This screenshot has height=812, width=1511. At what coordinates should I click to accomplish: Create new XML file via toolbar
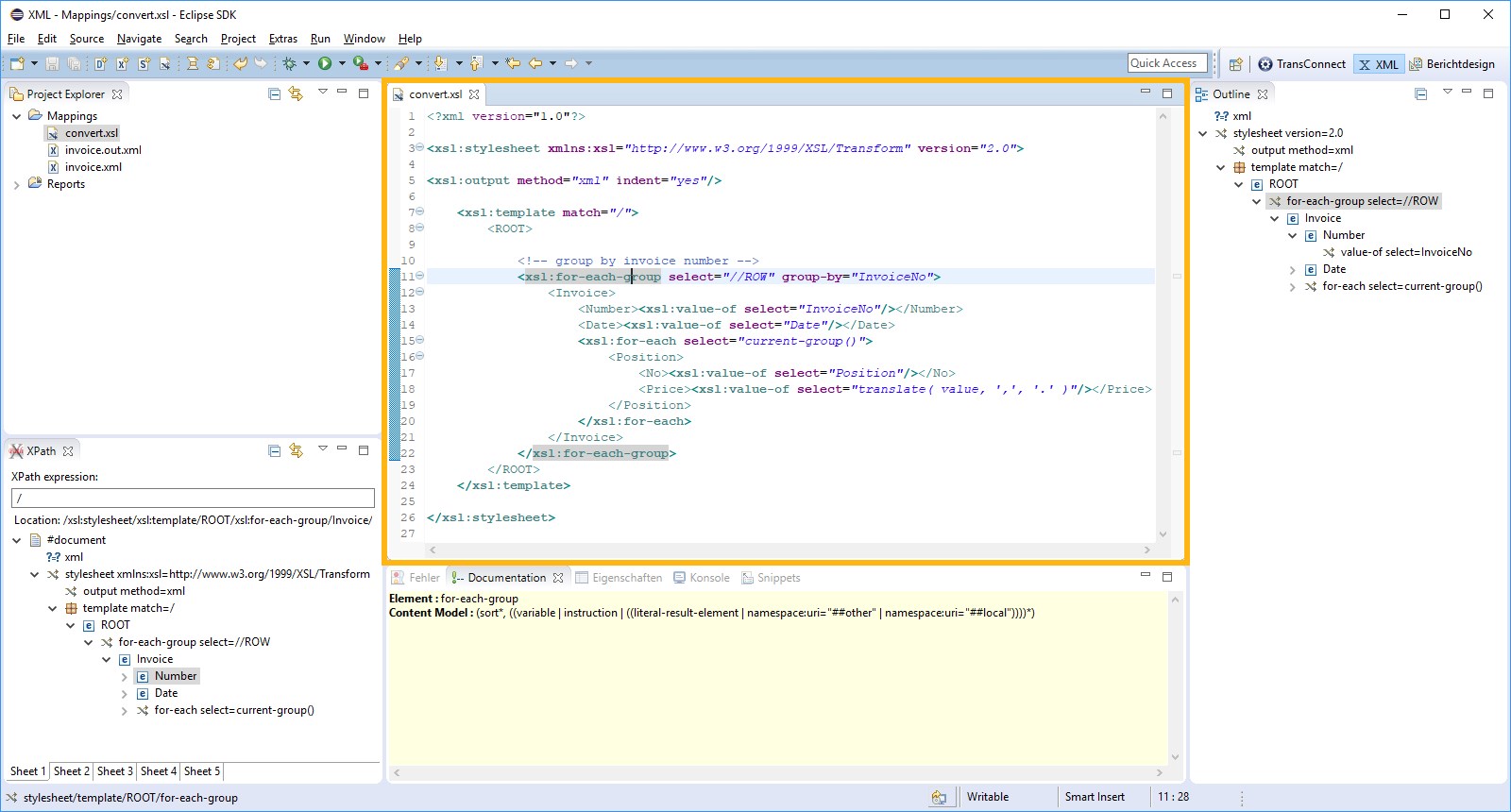[x=122, y=63]
